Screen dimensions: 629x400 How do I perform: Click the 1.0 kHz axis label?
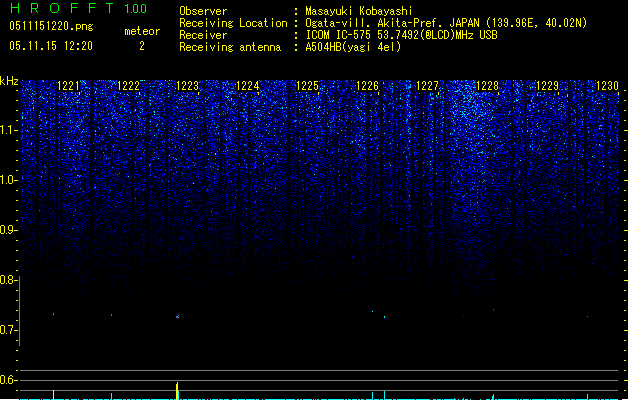9,180
